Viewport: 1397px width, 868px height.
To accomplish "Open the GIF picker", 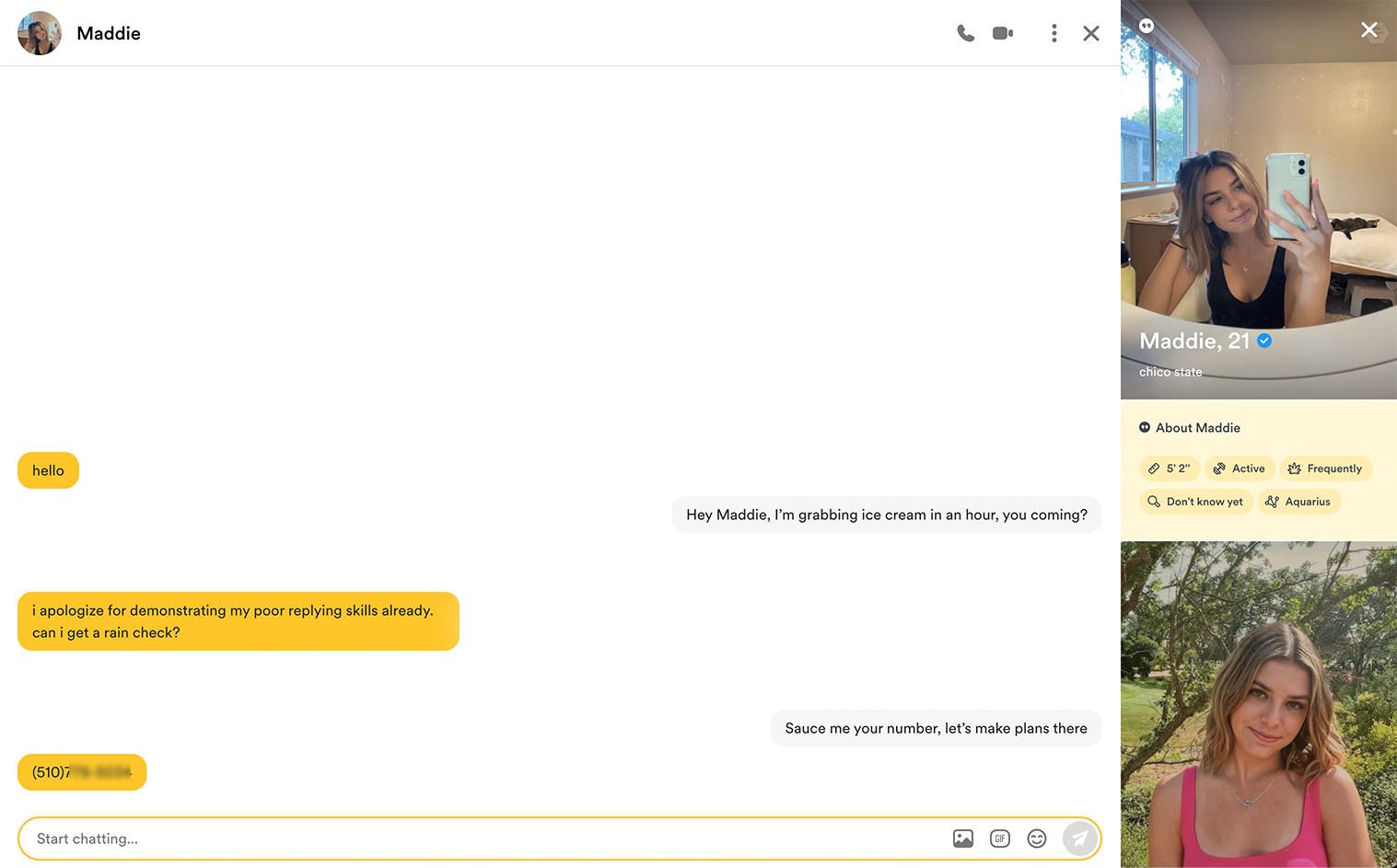I will click(x=1000, y=839).
